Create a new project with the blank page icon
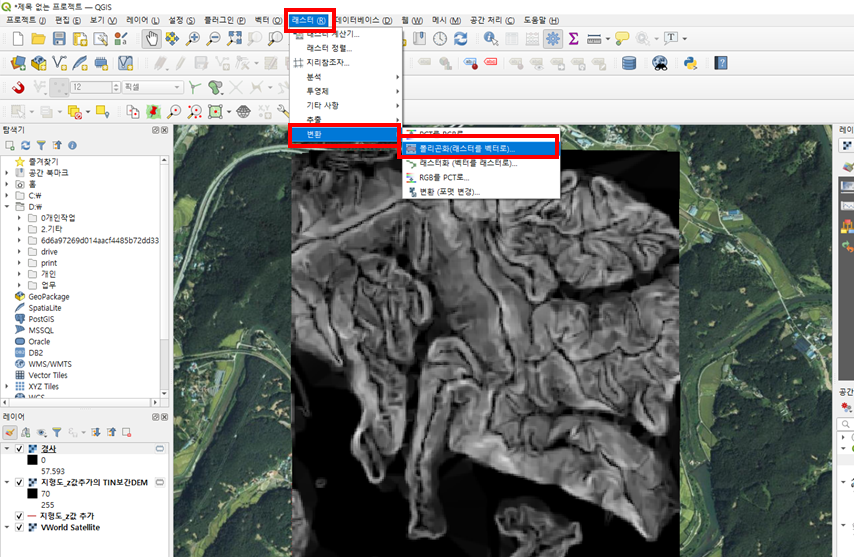Viewport: 854px width, 557px height. coord(18,39)
